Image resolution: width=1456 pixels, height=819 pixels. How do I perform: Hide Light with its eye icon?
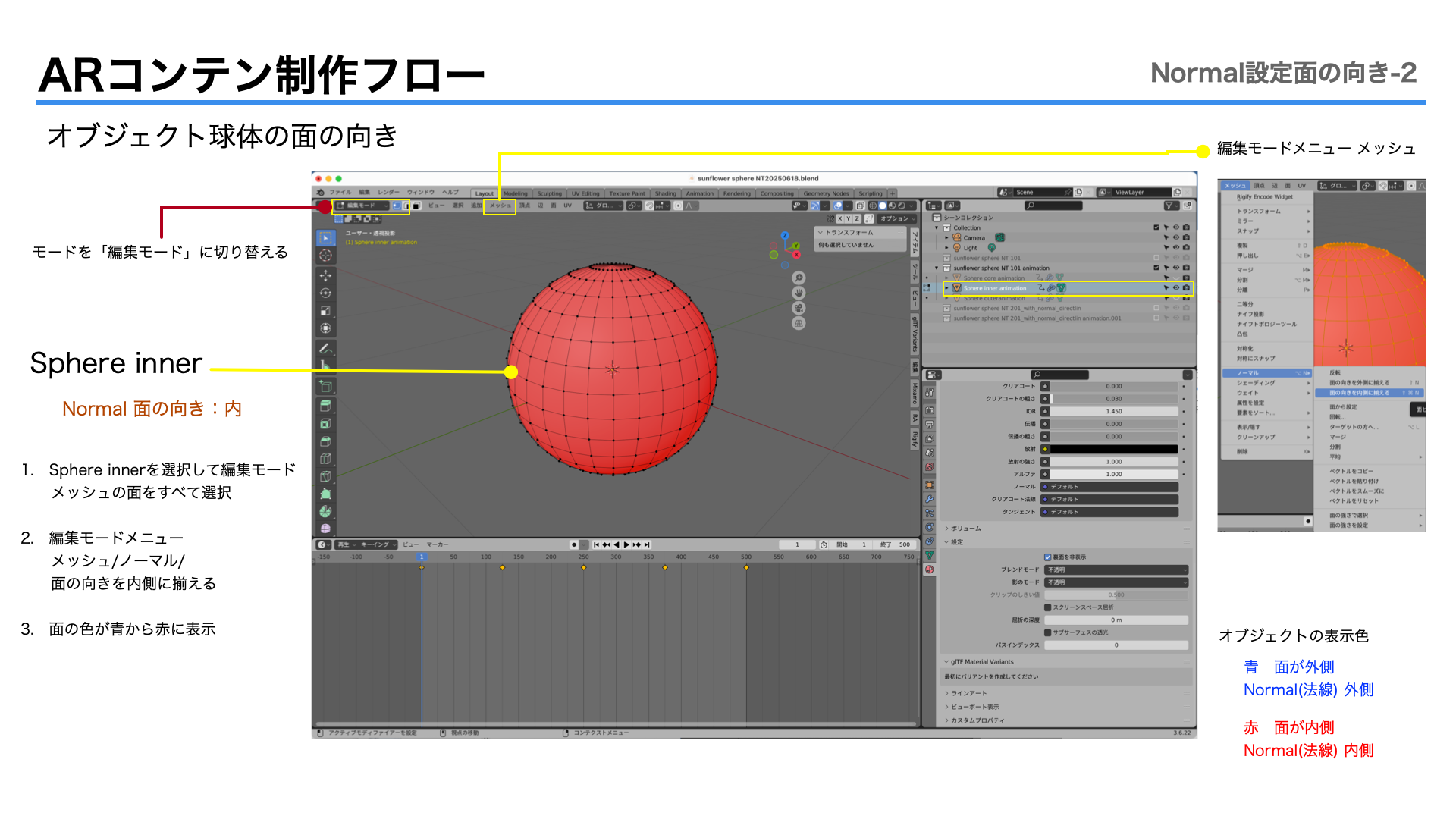pyautogui.click(x=1176, y=248)
